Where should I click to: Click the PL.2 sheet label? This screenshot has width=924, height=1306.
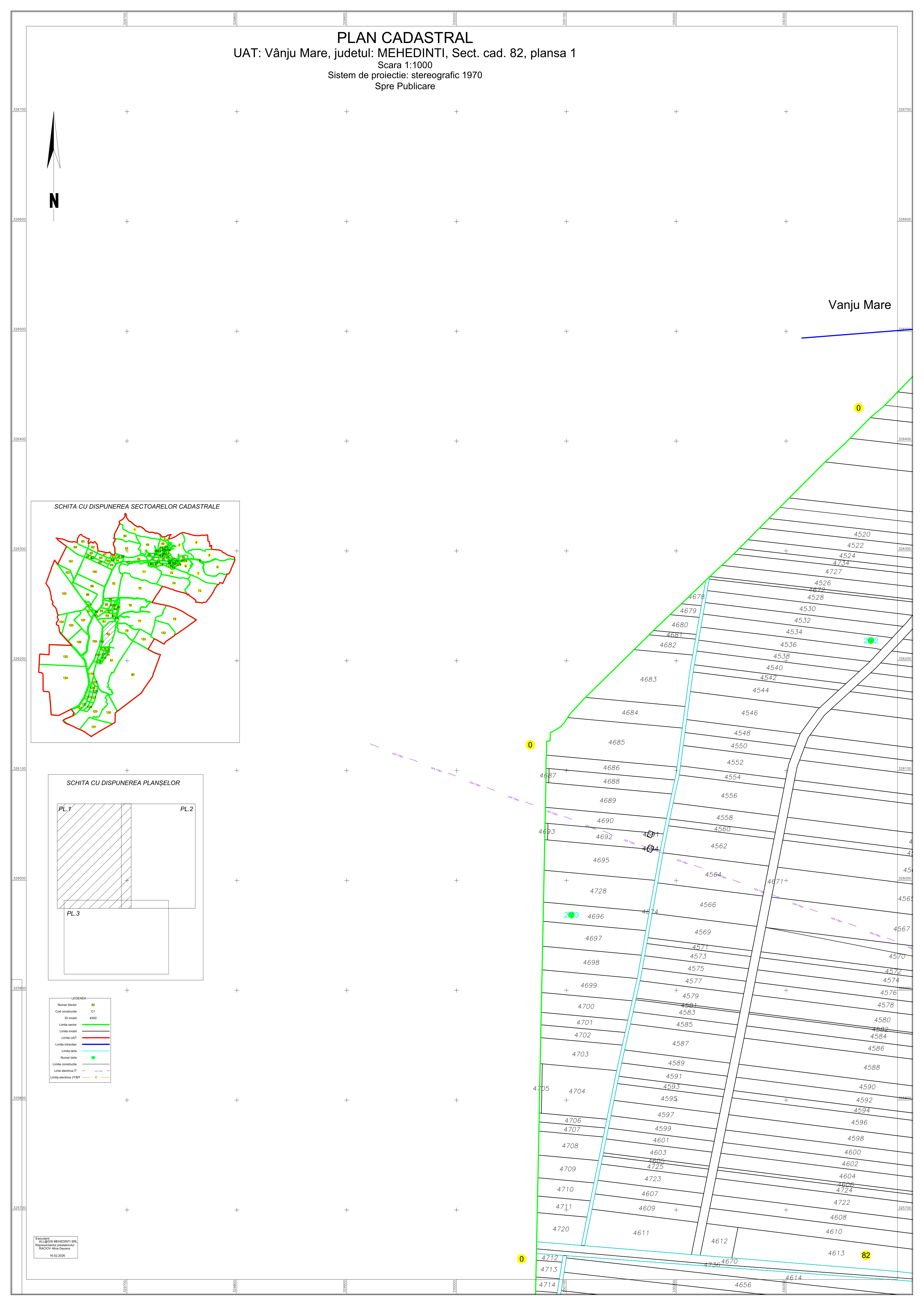[x=187, y=809]
